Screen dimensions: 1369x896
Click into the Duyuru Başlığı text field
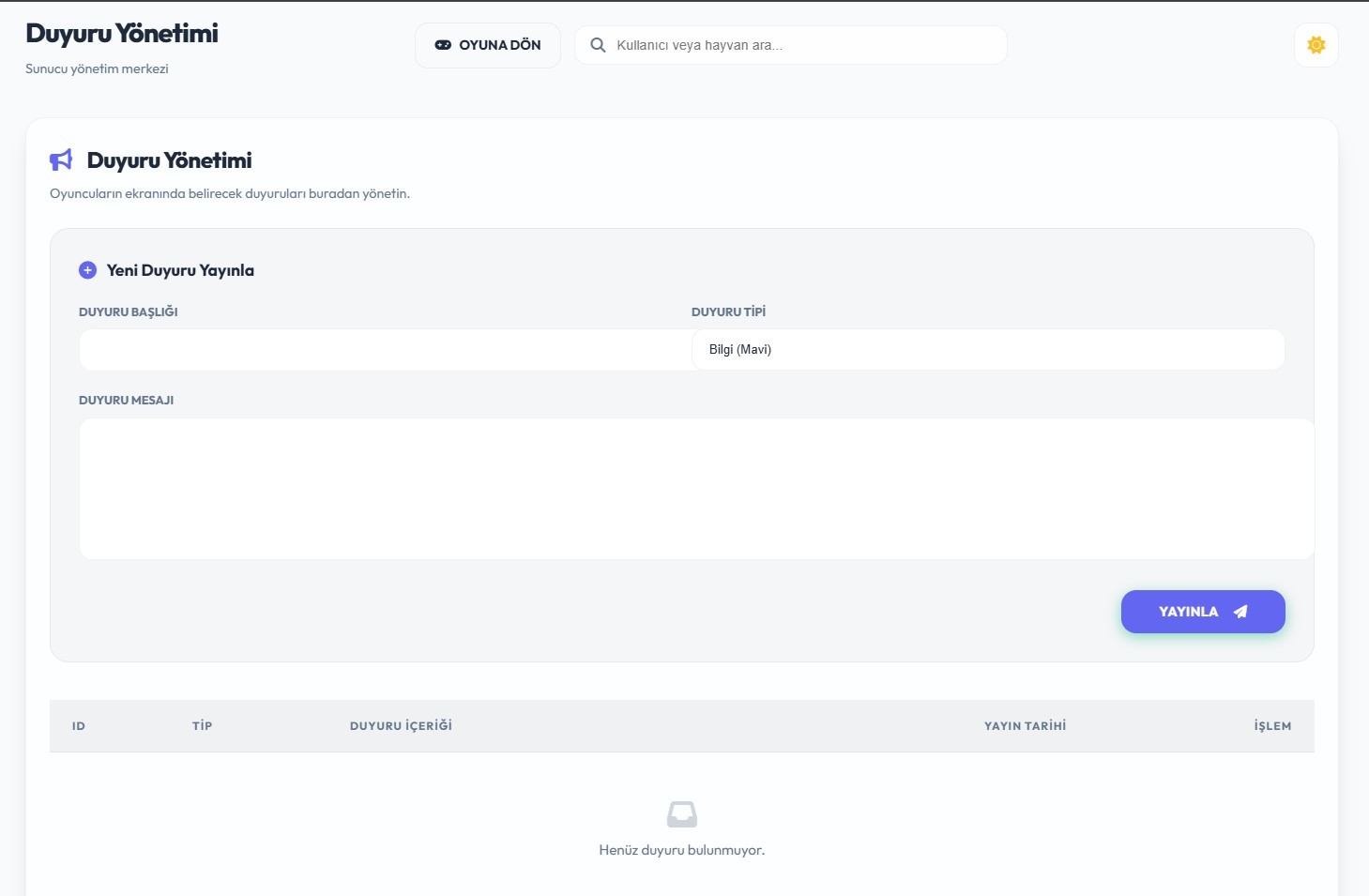(x=385, y=350)
